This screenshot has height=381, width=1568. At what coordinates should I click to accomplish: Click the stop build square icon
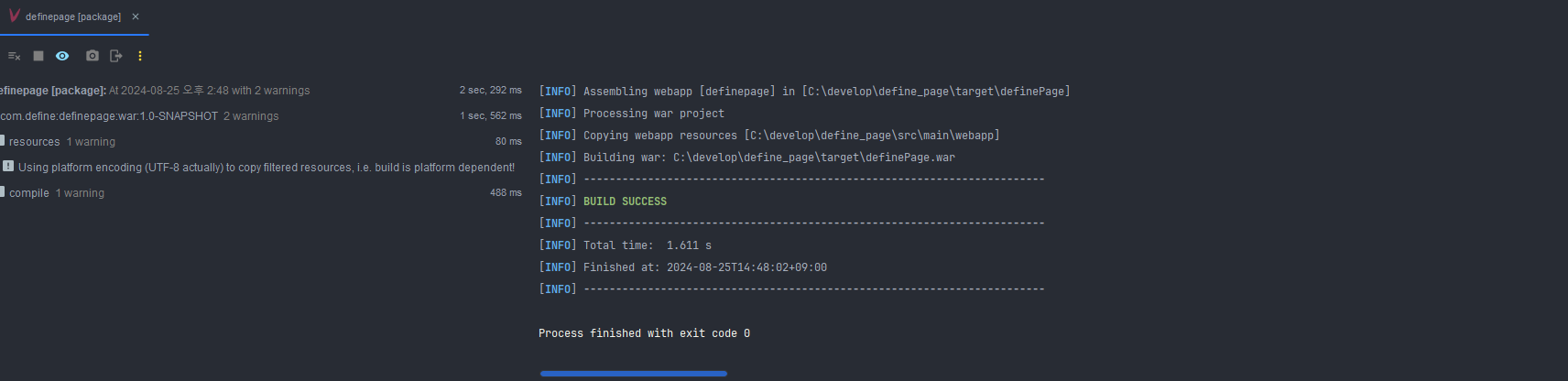tap(38, 56)
